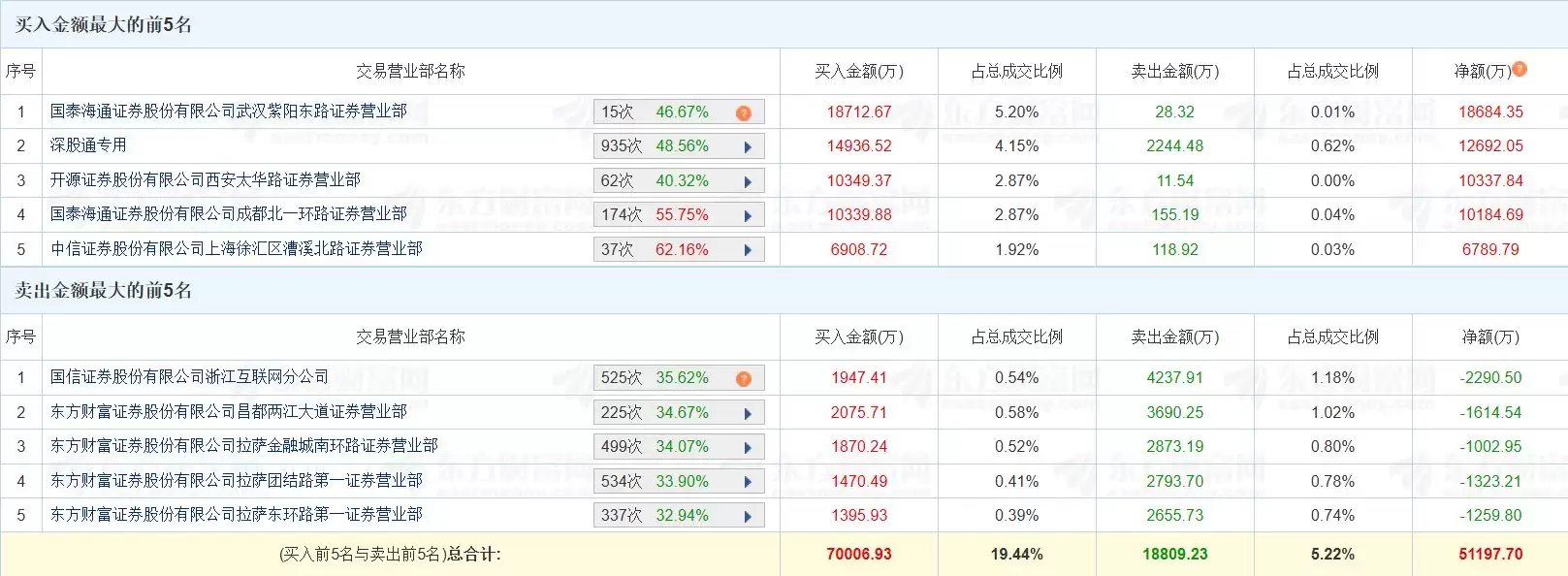The image size is (1568, 576).
Task: Click orange icon in 武汉紫阳东路 row
Action: click(x=744, y=112)
